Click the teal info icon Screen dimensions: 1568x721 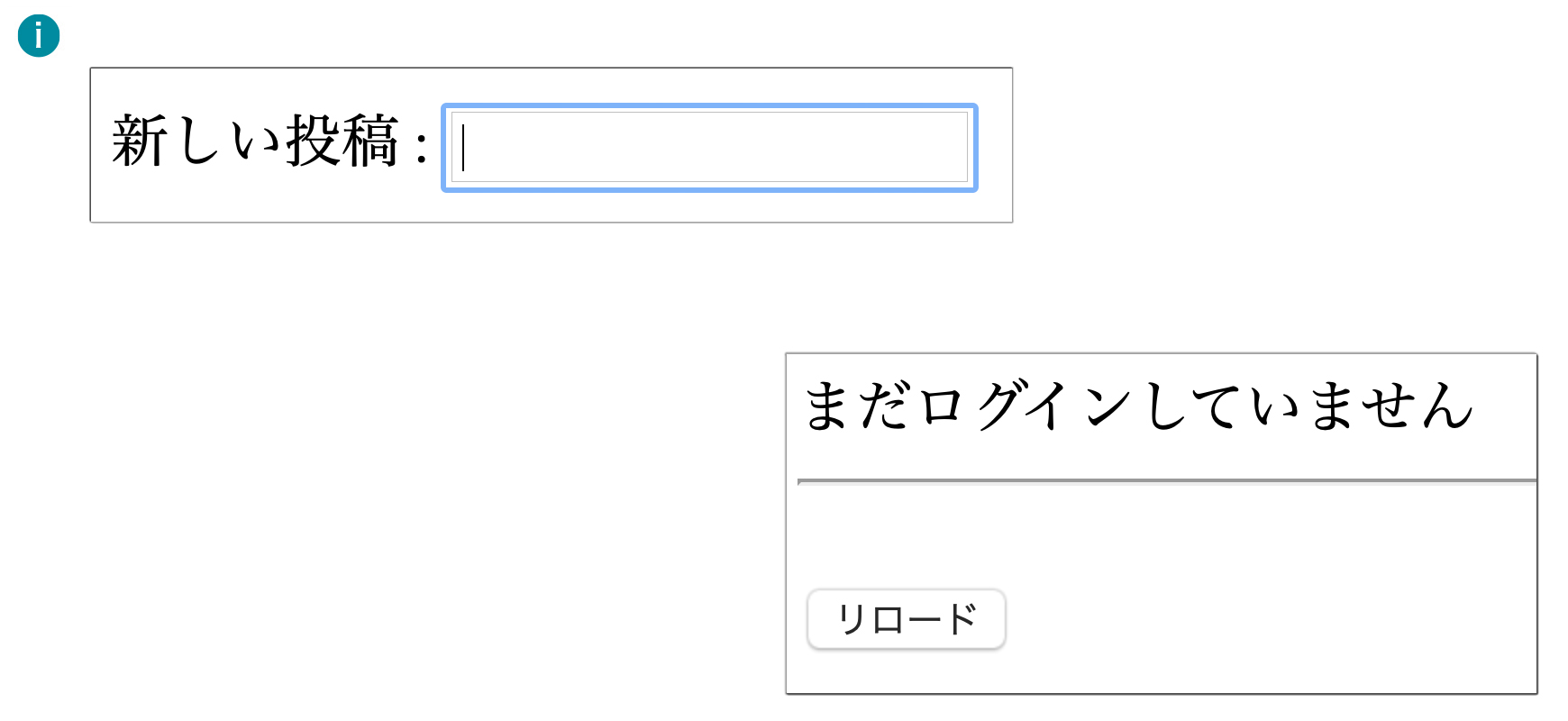point(39,36)
